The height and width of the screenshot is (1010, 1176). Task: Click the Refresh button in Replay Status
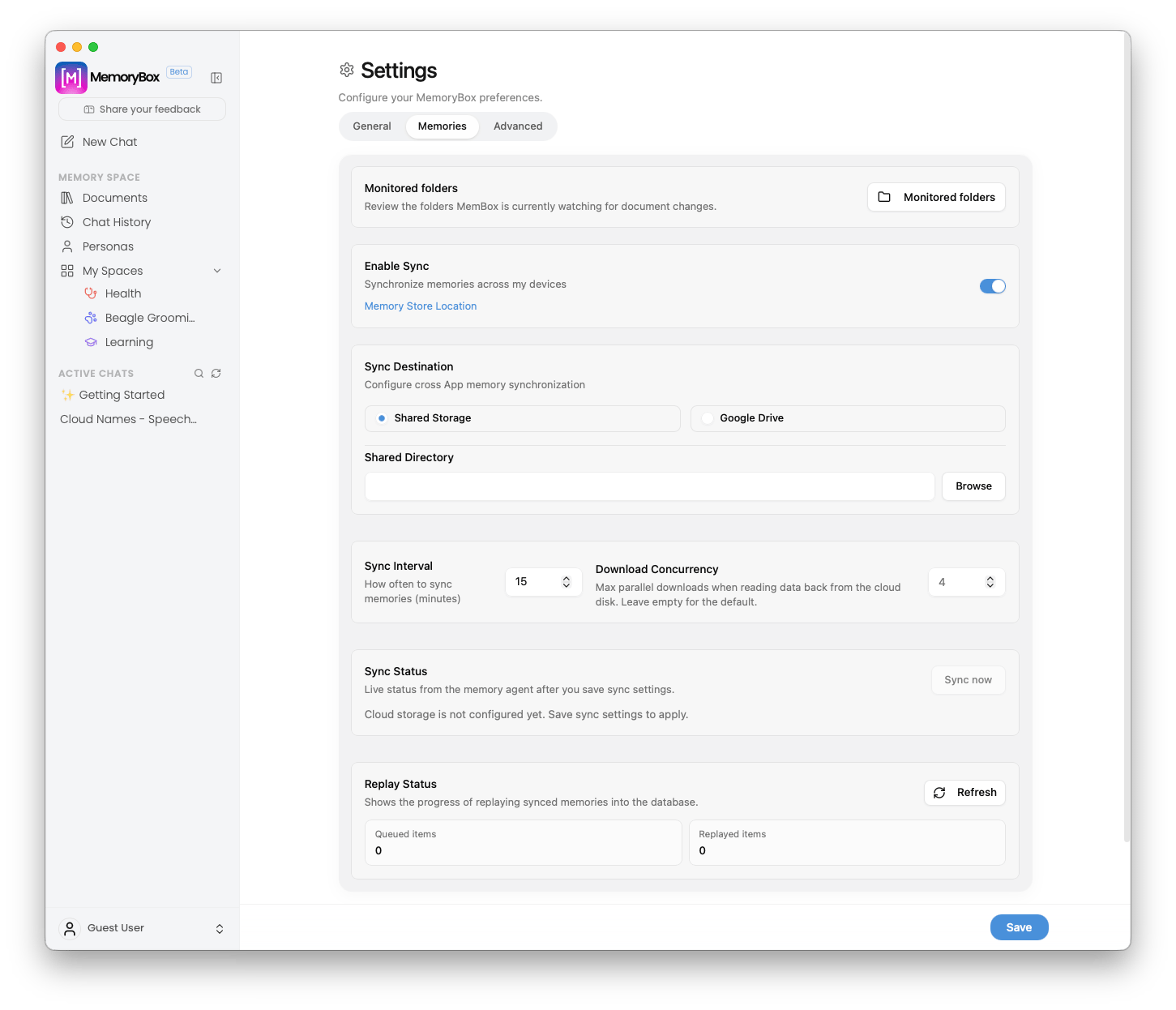pyautogui.click(x=964, y=793)
